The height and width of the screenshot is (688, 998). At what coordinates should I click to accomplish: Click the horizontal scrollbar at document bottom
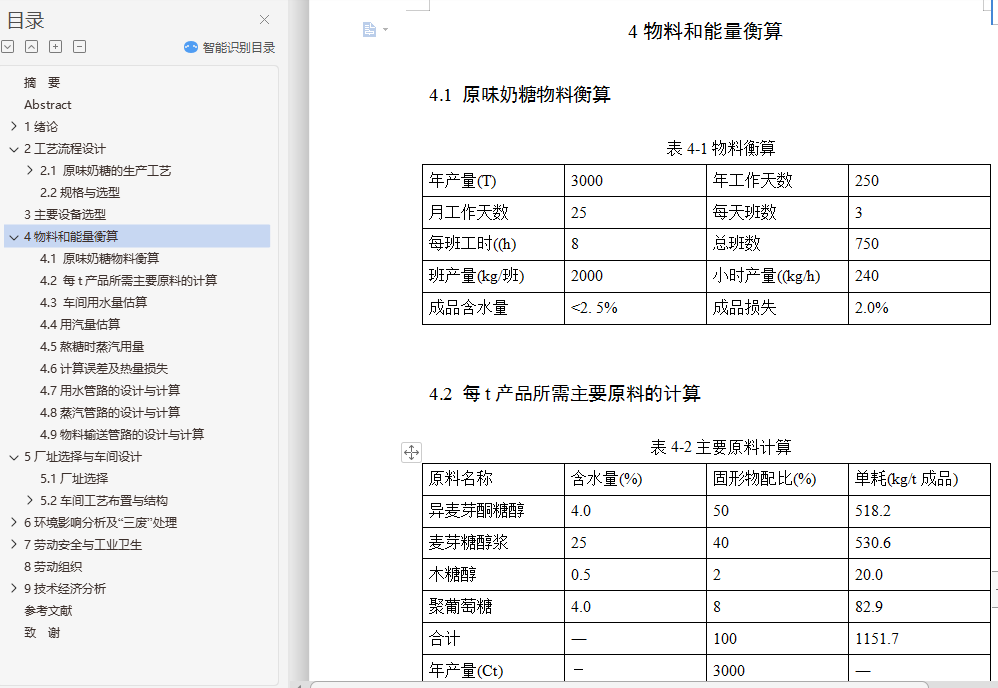pyautogui.click(x=619, y=685)
